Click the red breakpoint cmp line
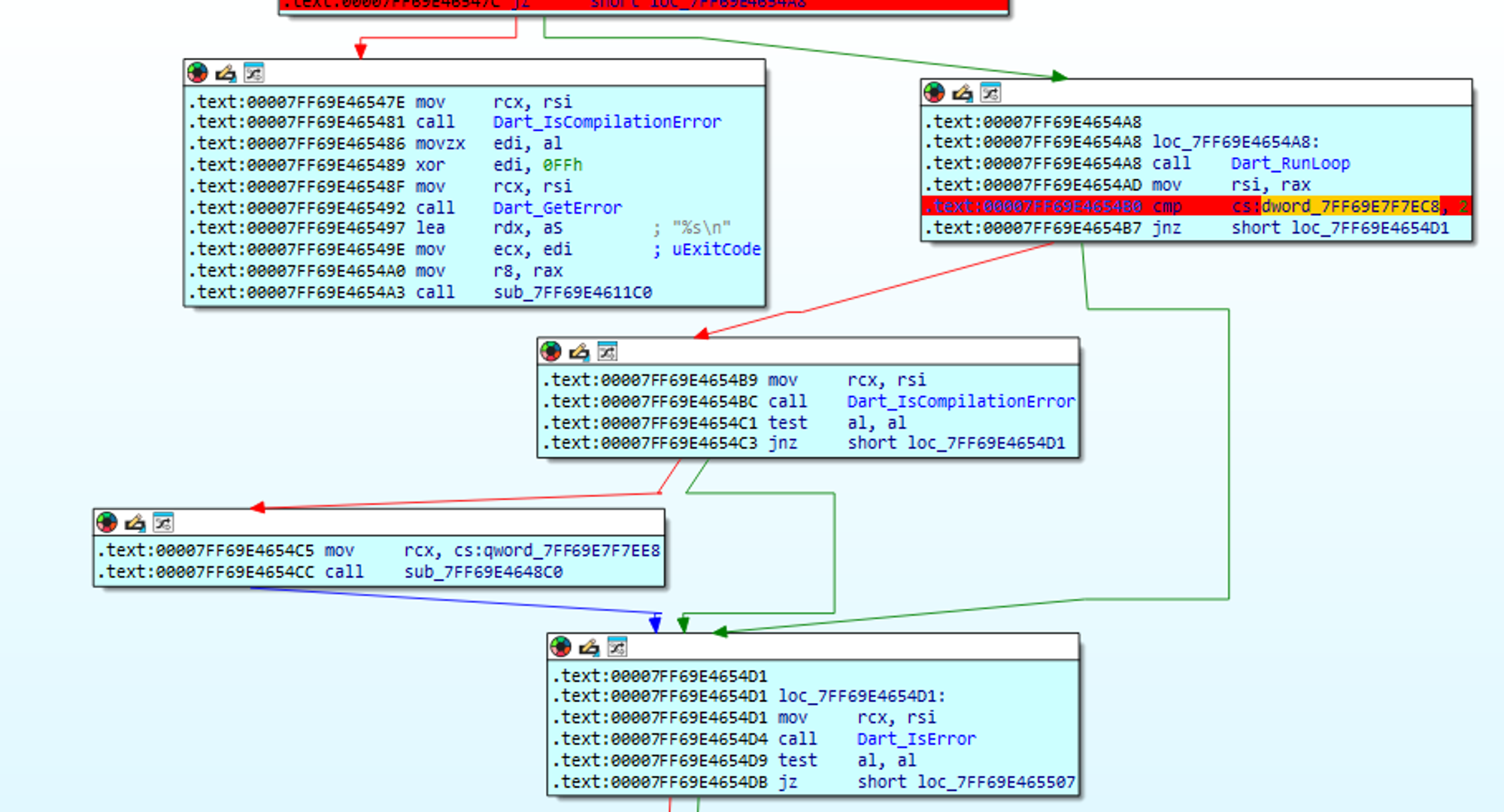 click(1196, 206)
